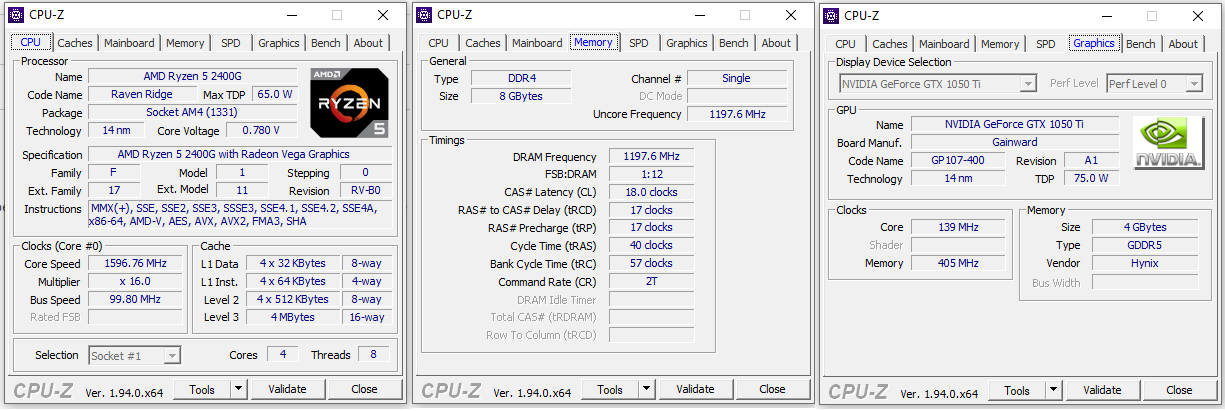Click the 0.780 V core voltage value
The width and height of the screenshot is (1225, 411).
click(x=262, y=130)
